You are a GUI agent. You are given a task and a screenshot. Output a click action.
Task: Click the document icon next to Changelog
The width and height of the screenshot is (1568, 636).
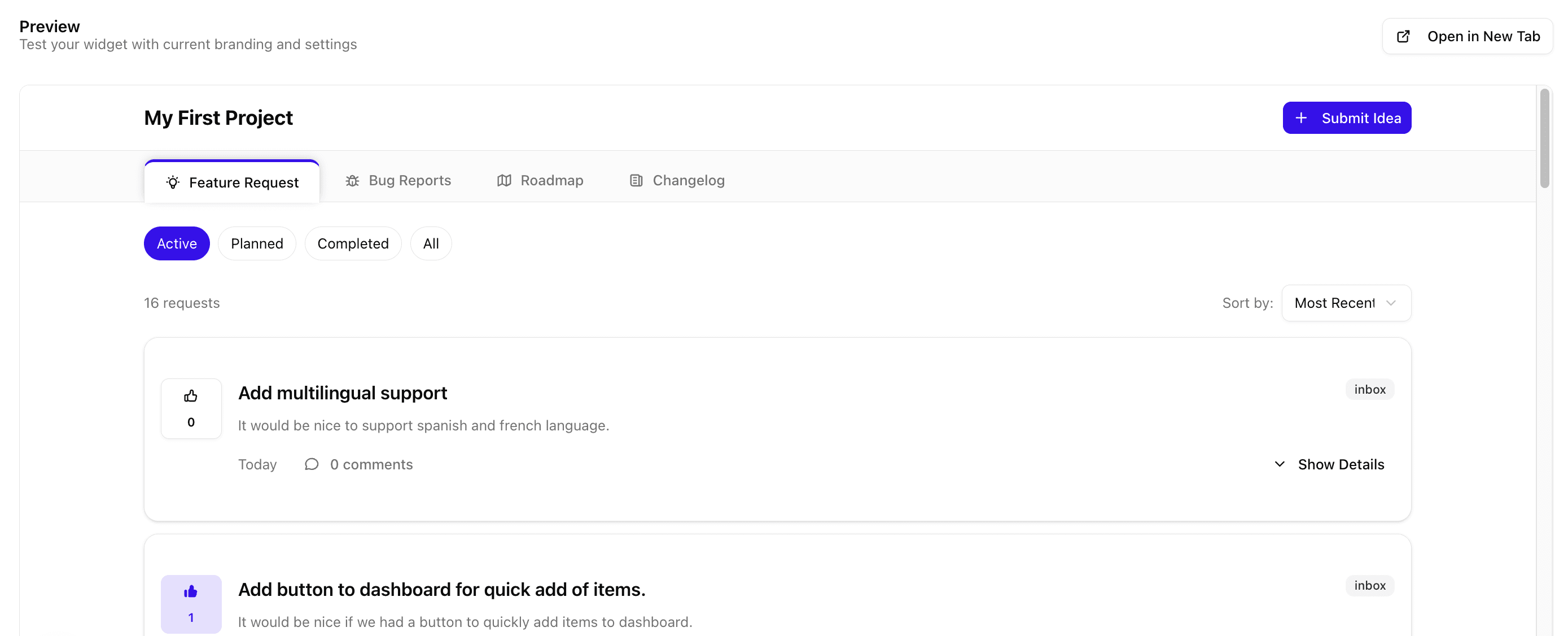(x=636, y=180)
